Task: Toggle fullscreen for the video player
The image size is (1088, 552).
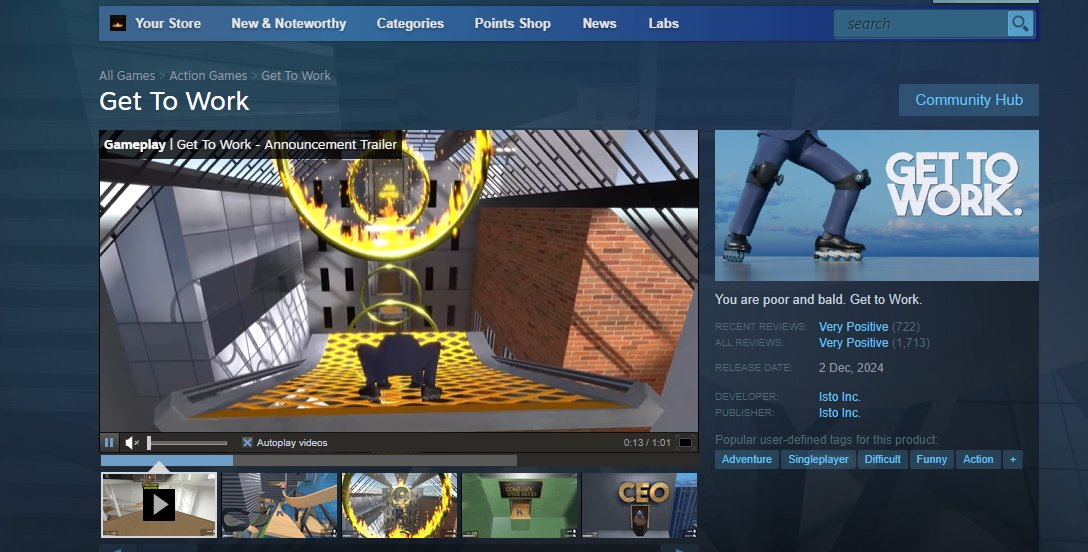Action: 685,442
